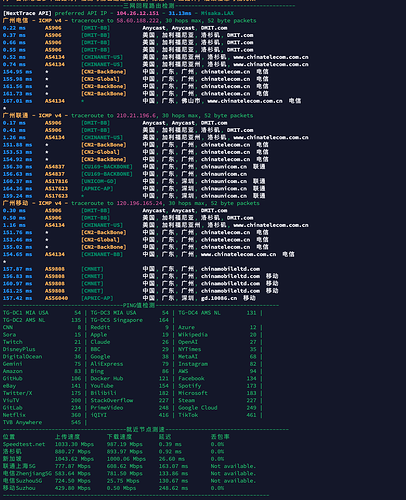The image size is (406, 500).
Task: Click destination IP 210.21.196.6
Action: pyautogui.click(x=136, y=116)
